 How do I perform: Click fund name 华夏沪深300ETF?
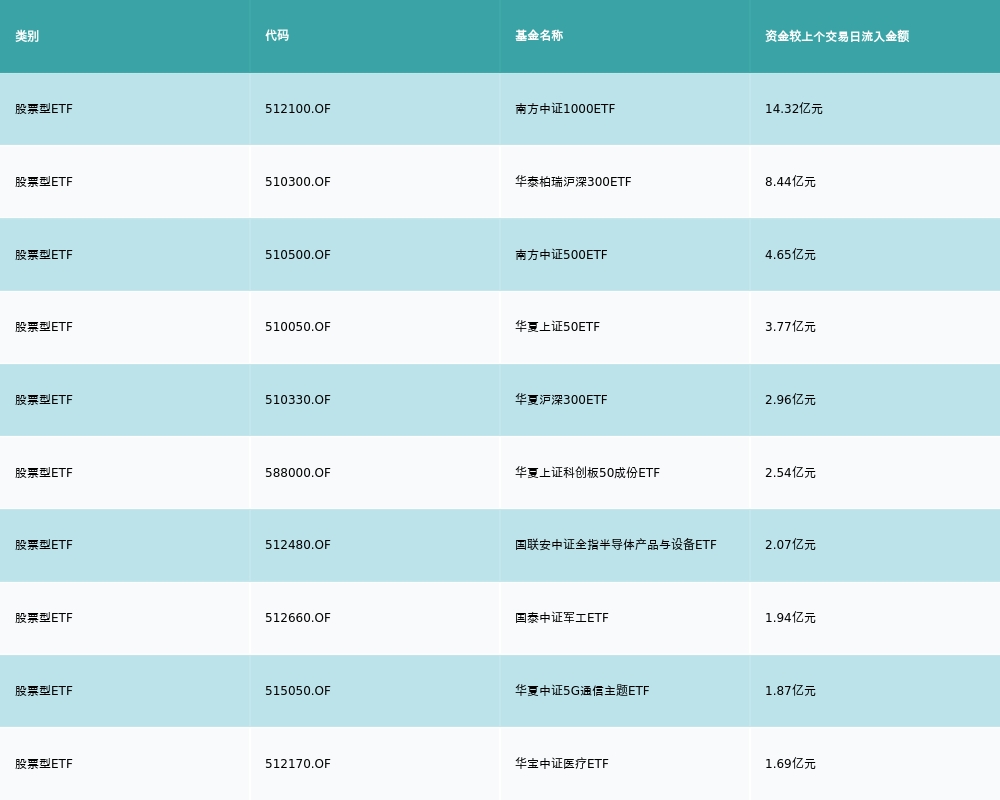[561, 400]
